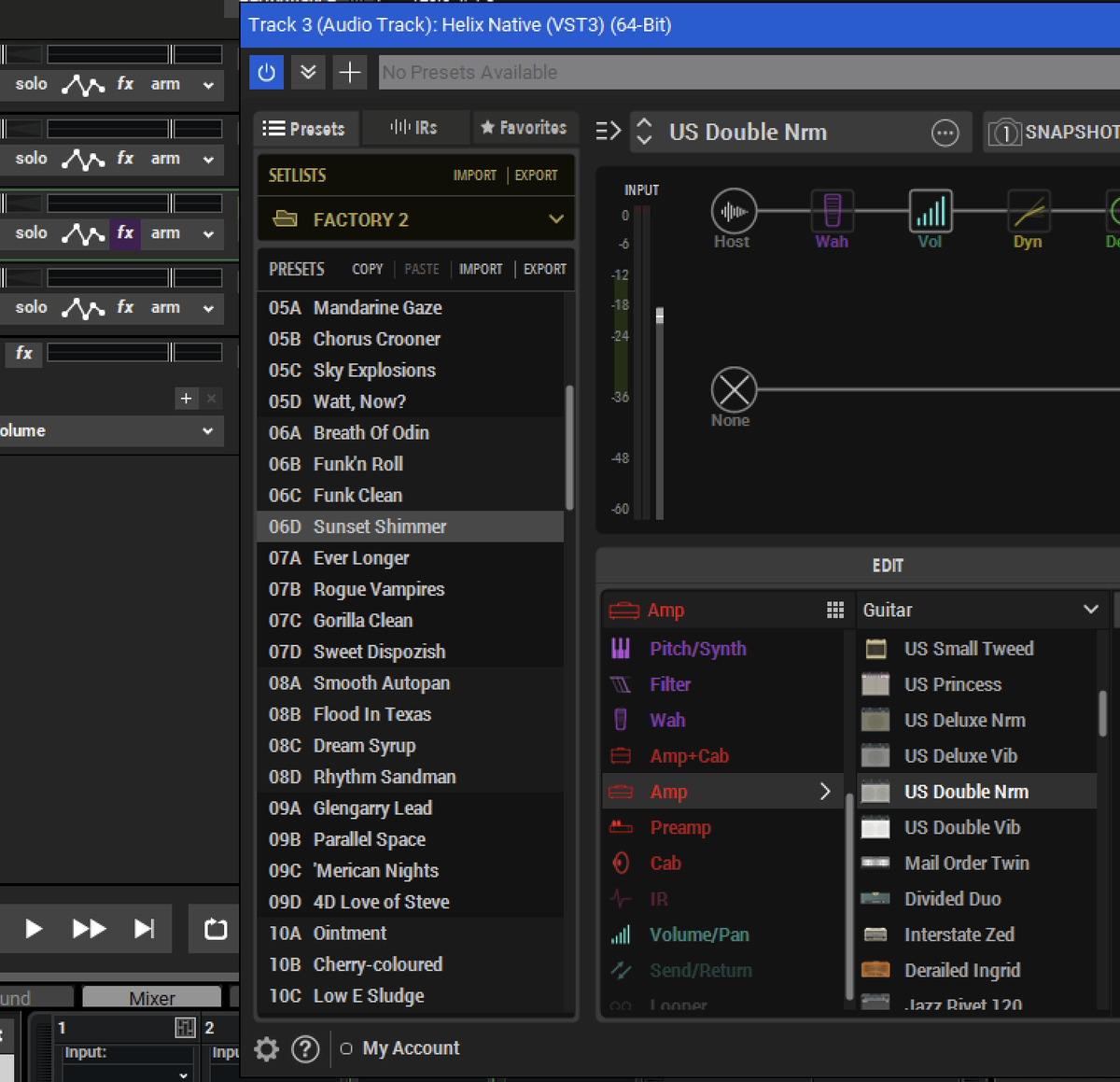
Task: Click the DAW transport play button
Action: coord(34,928)
